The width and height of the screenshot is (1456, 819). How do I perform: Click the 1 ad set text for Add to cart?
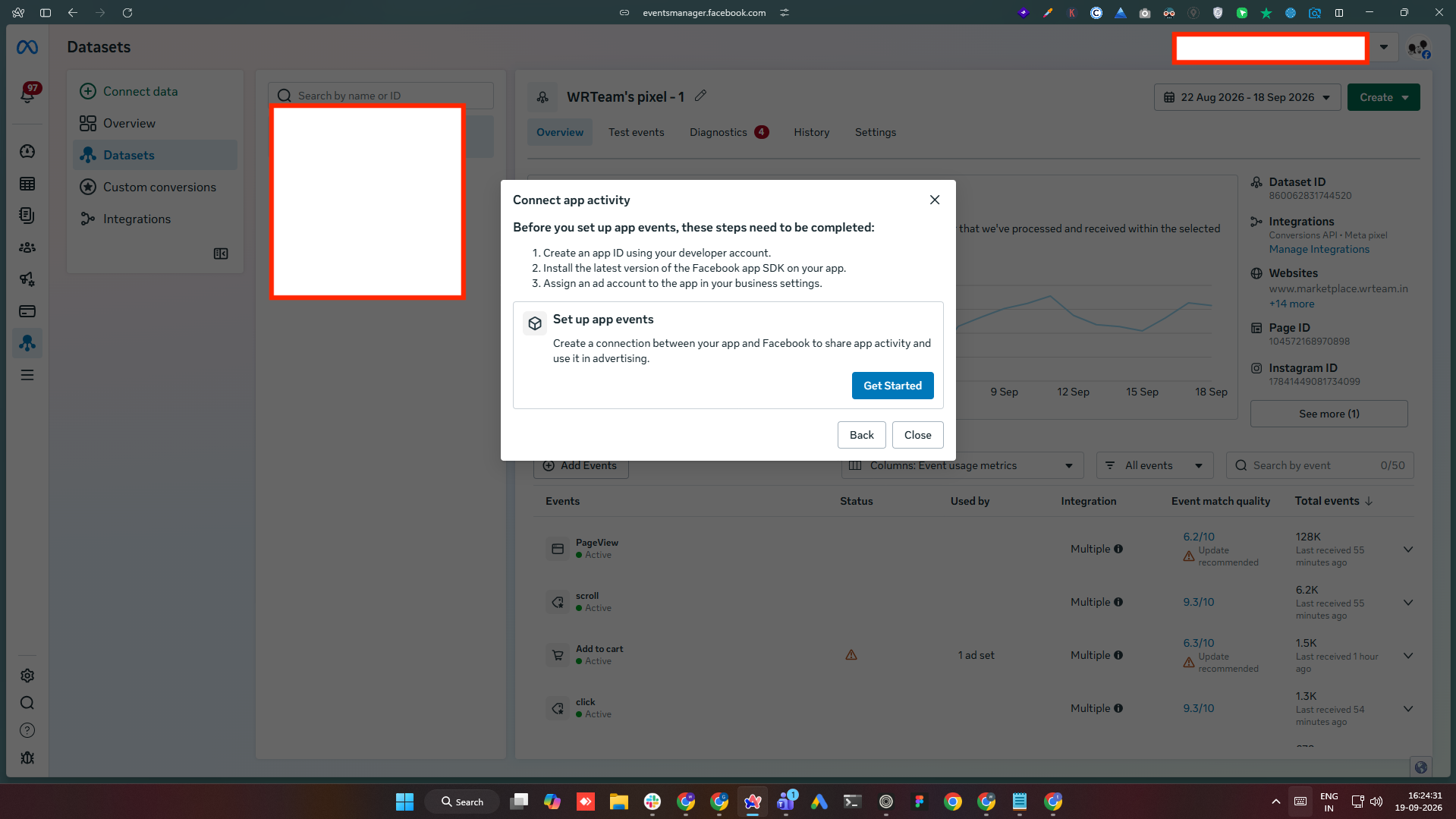[x=976, y=655]
